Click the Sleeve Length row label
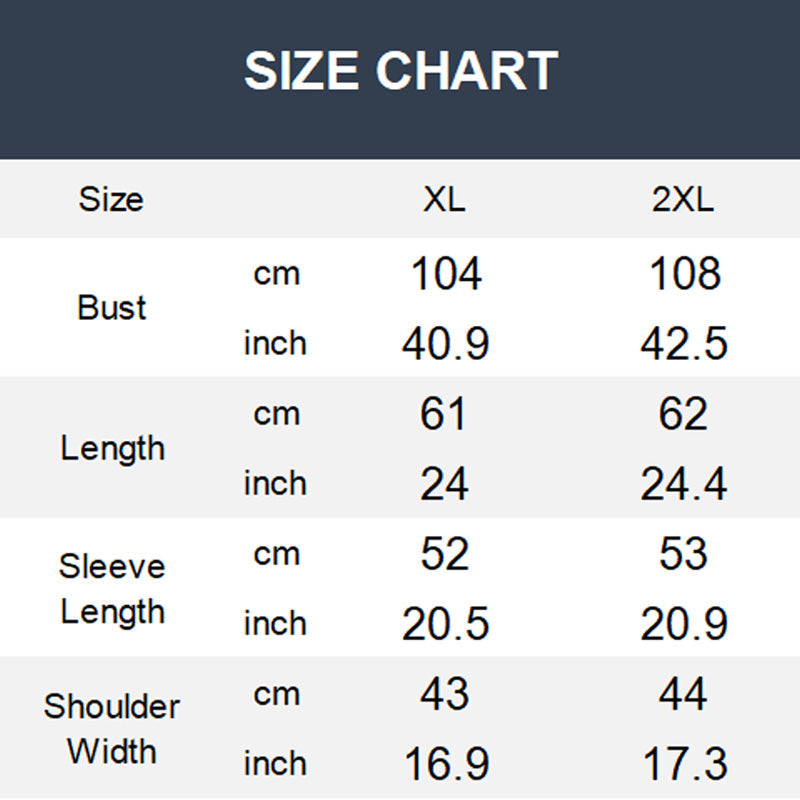This screenshot has width=800, height=800. coord(111,588)
